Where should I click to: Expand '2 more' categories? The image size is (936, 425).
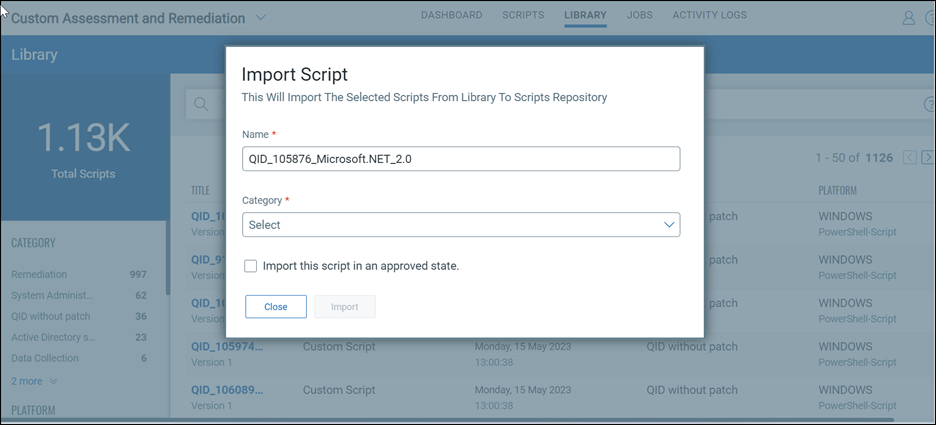34,381
